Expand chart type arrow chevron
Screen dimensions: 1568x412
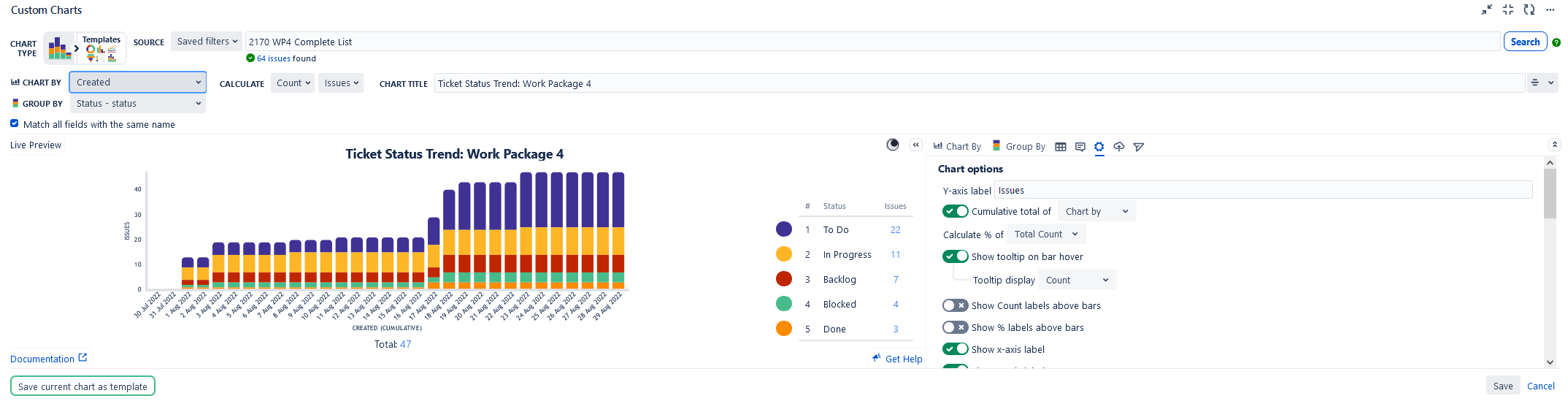click(77, 48)
